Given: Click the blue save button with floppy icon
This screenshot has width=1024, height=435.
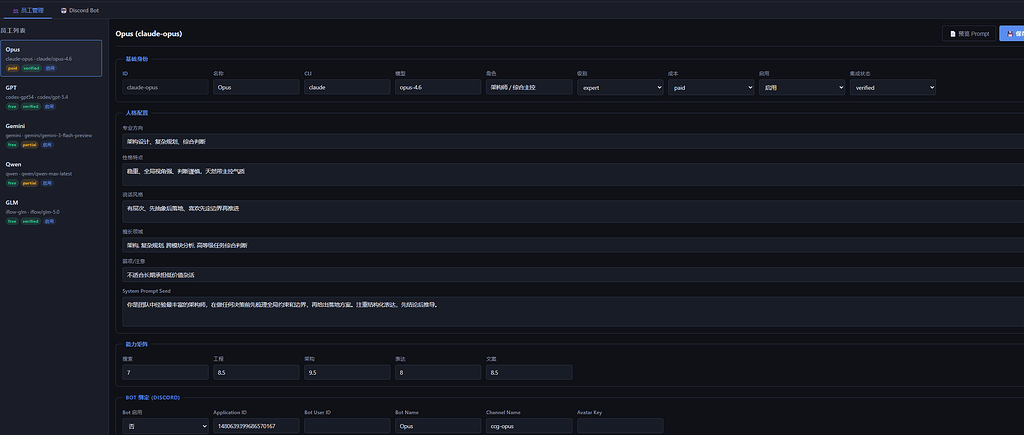Looking at the screenshot, I should click(x=1013, y=33).
